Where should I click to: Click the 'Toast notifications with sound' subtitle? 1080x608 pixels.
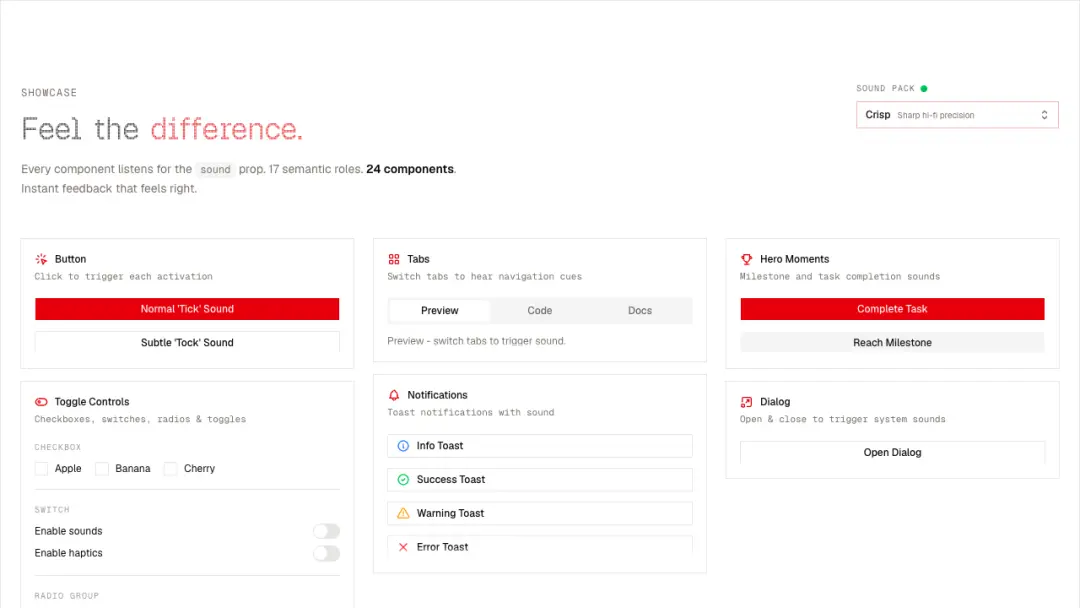coord(470,412)
